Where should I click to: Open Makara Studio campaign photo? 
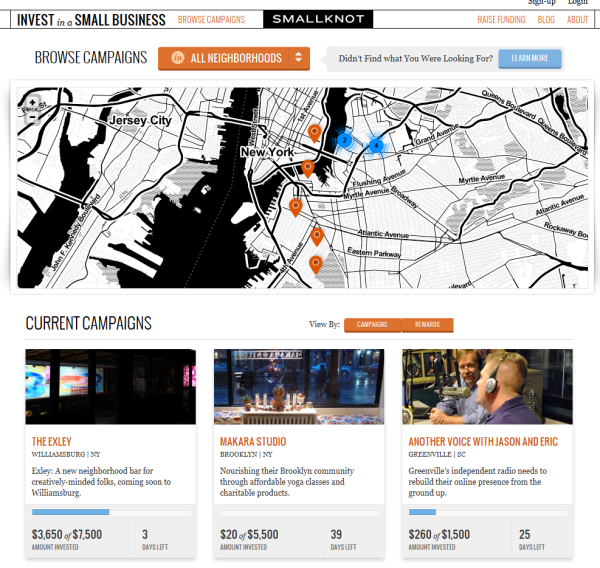(x=299, y=387)
